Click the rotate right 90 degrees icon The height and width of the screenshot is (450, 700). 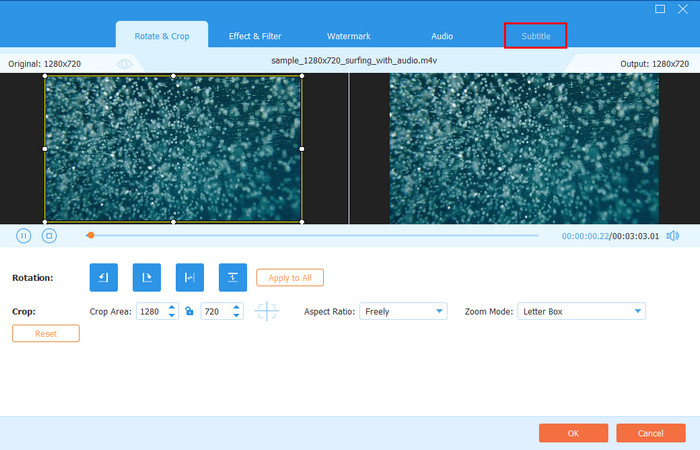[147, 277]
